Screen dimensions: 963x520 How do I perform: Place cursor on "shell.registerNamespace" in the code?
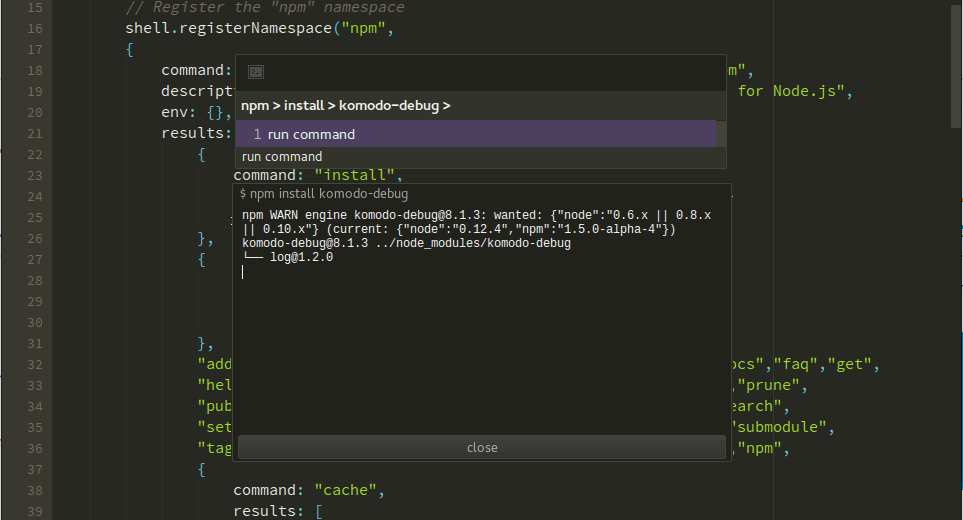[x=228, y=28]
